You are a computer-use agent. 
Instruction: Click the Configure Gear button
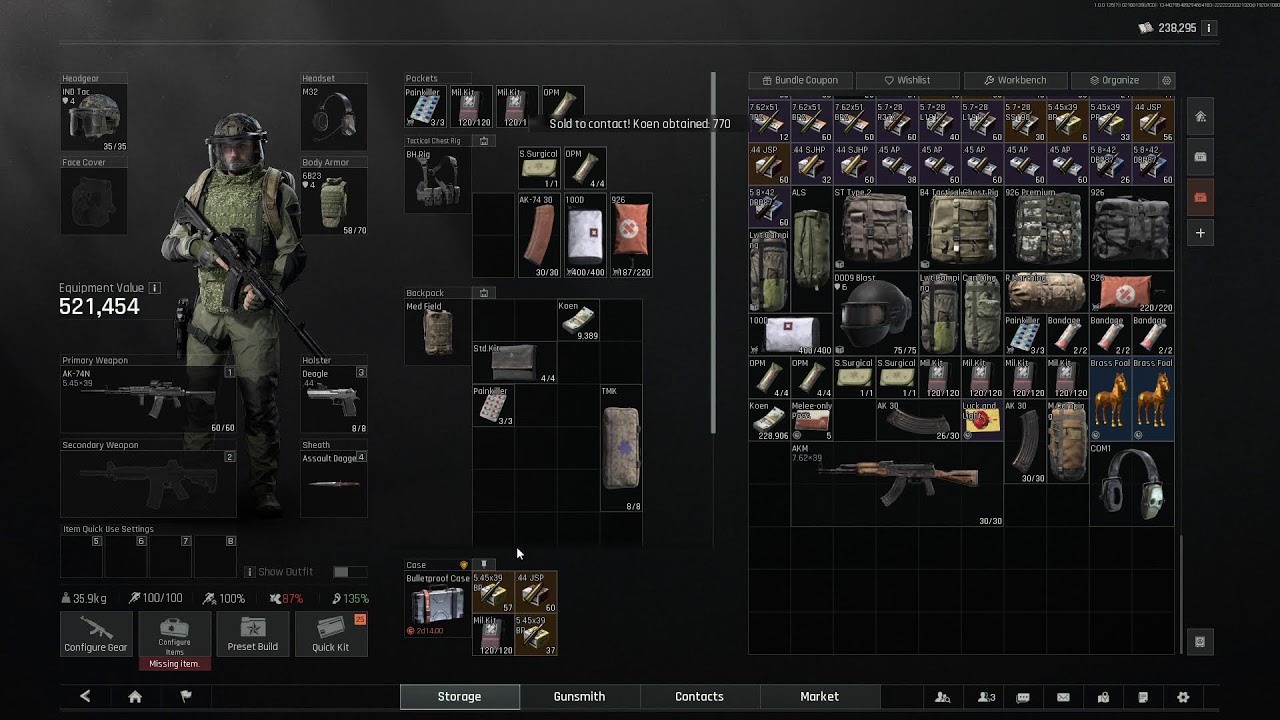click(96, 634)
